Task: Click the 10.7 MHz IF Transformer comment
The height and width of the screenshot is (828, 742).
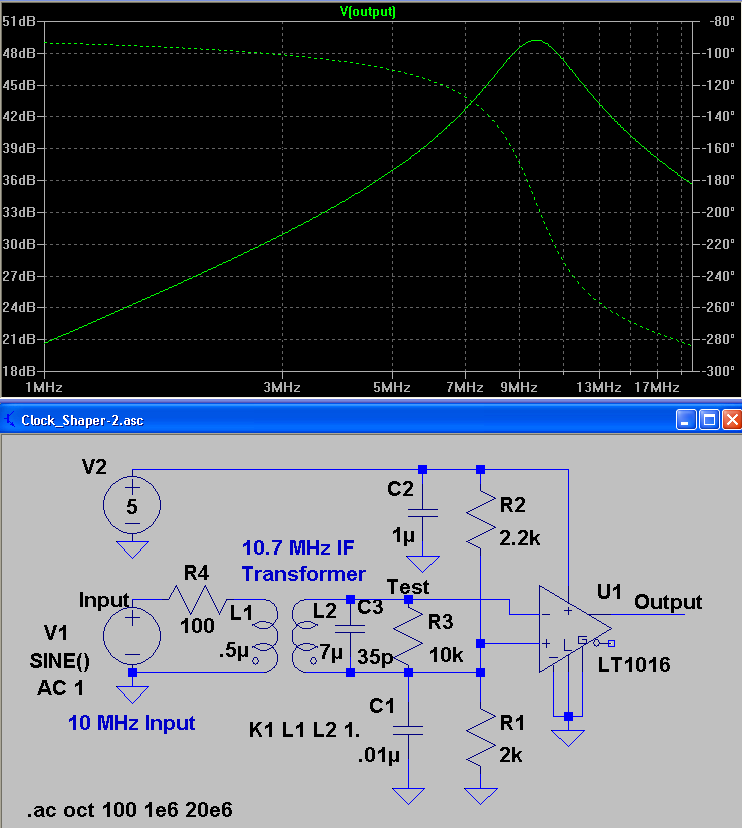Action: point(303,561)
